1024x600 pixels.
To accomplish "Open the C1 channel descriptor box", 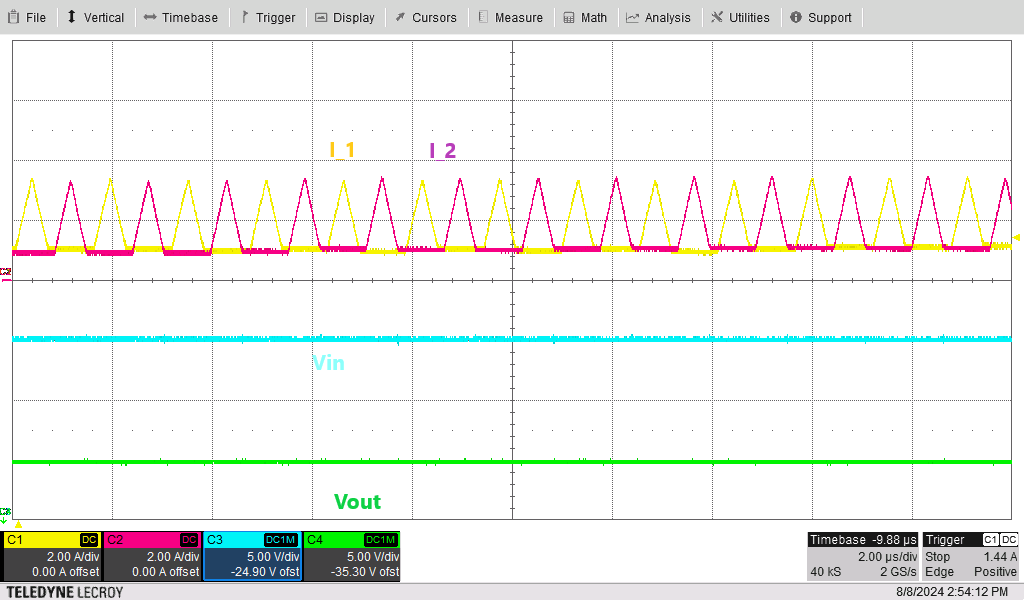I will 51,556.
